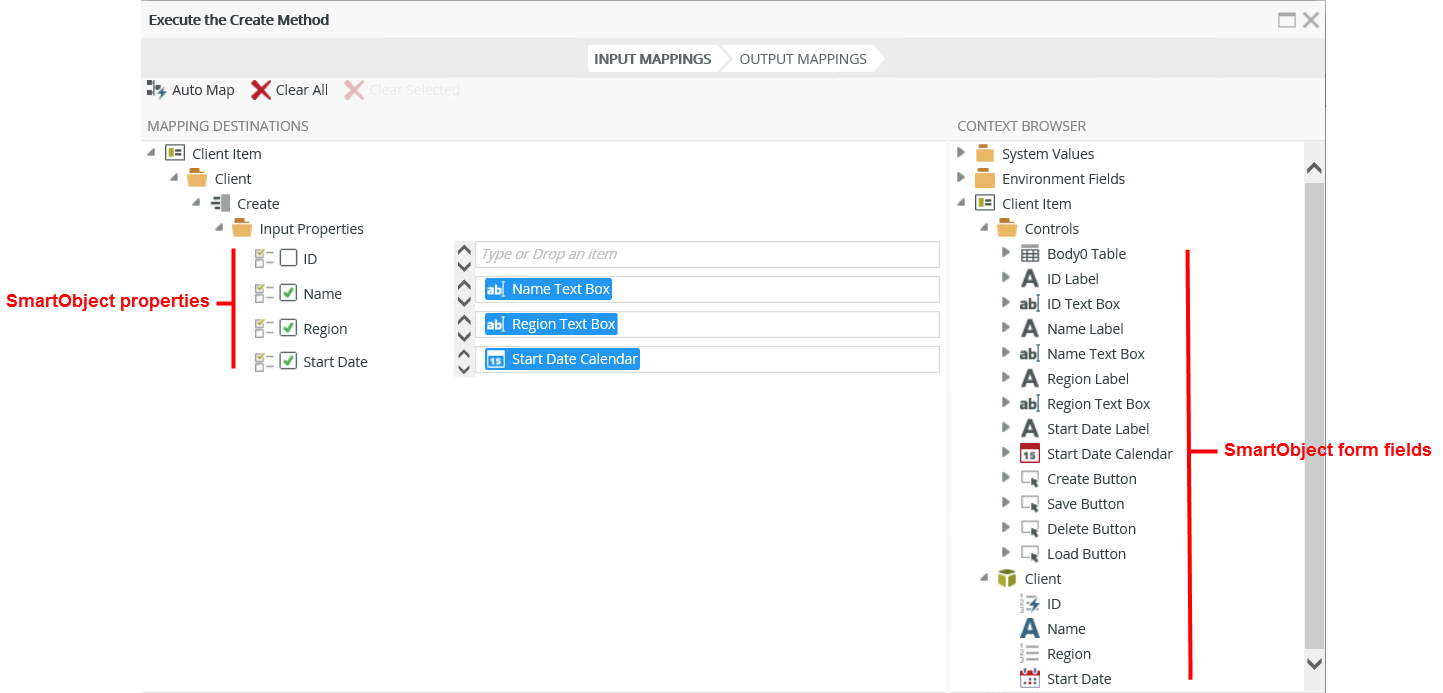Viewport: 1443px width, 693px height.
Task: Select the Create method icon
Action: click(221, 204)
